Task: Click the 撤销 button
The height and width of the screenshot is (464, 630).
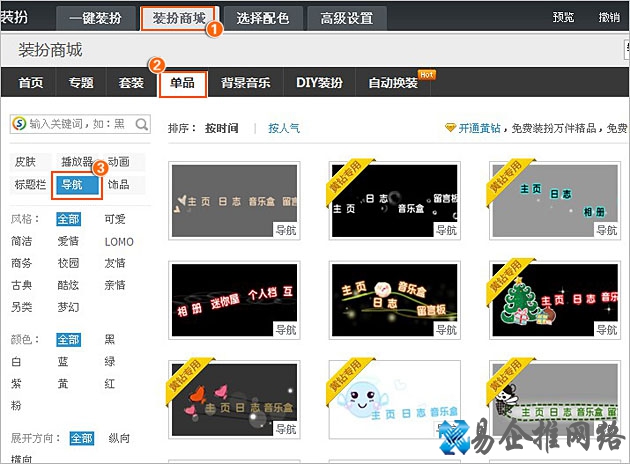Action: (x=609, y=17)
